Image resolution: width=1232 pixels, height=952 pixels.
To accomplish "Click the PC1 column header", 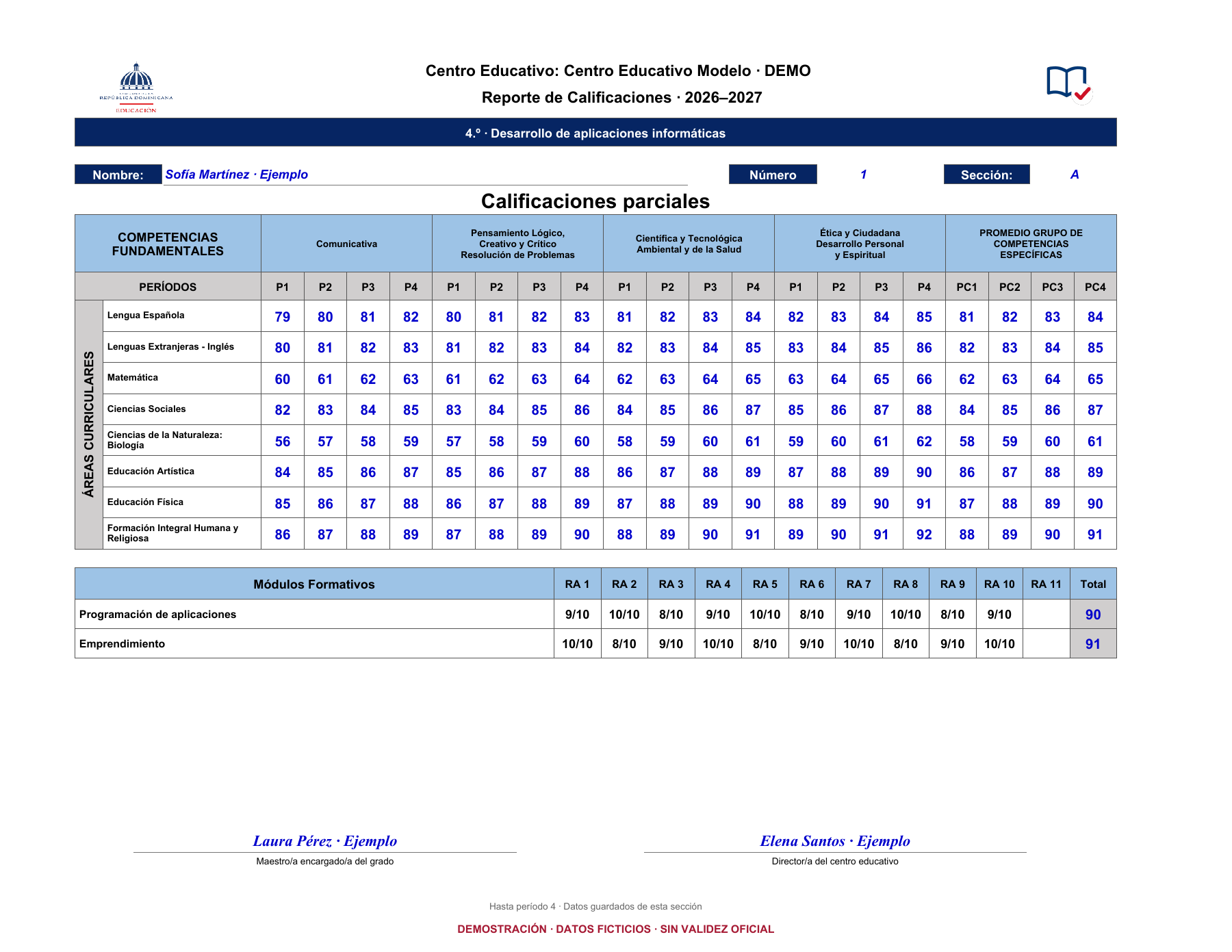I will (x=966, y=287).
